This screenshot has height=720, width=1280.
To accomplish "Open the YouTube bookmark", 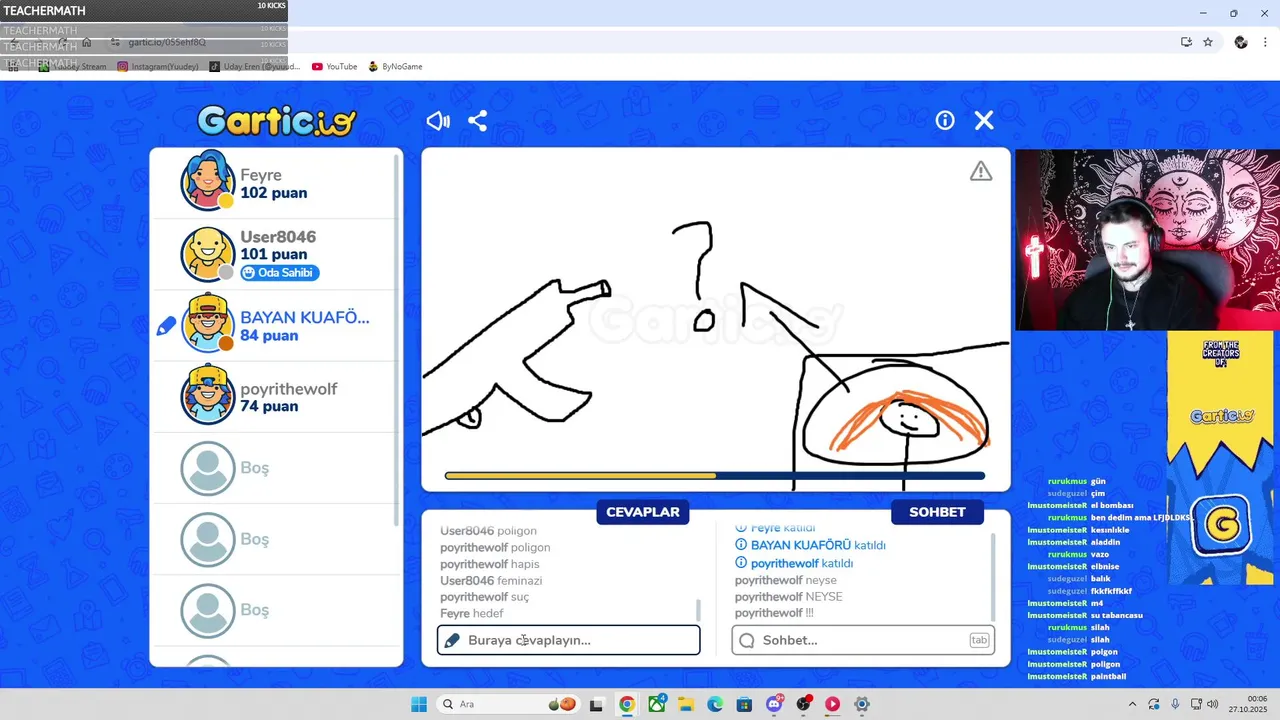I will coord(334,67).
